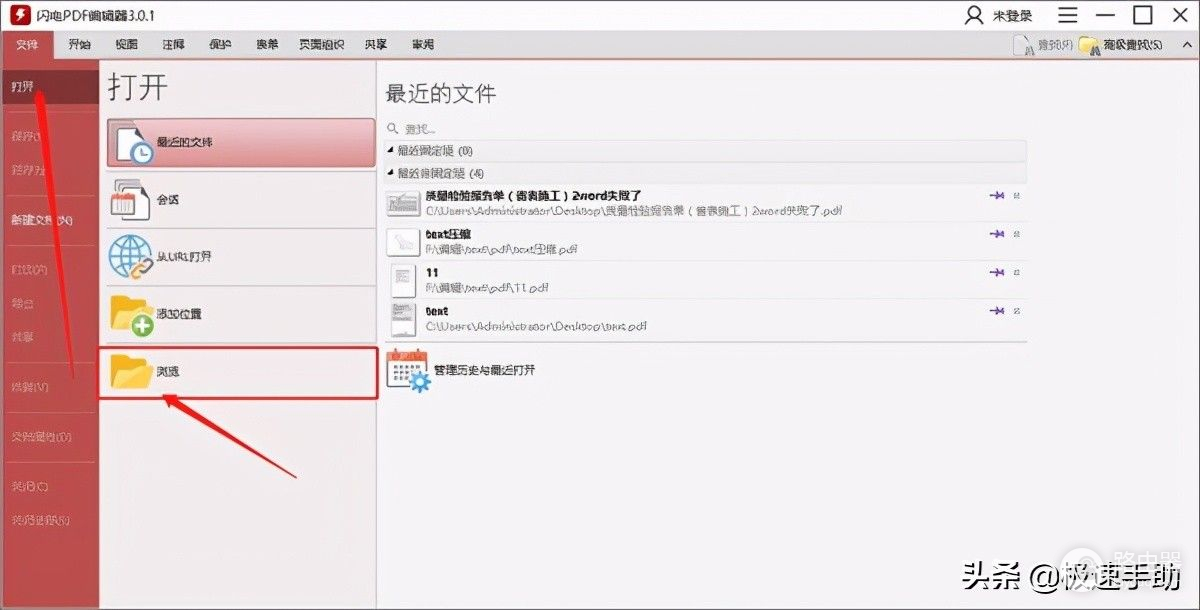This screenshot has height=610, width=1200.
Task: Open the 2word失败了 recent file title
Action: [533, 196]
